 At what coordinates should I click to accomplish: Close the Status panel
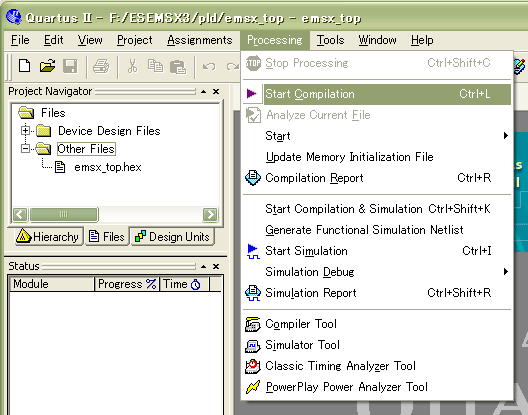point(216,266)
